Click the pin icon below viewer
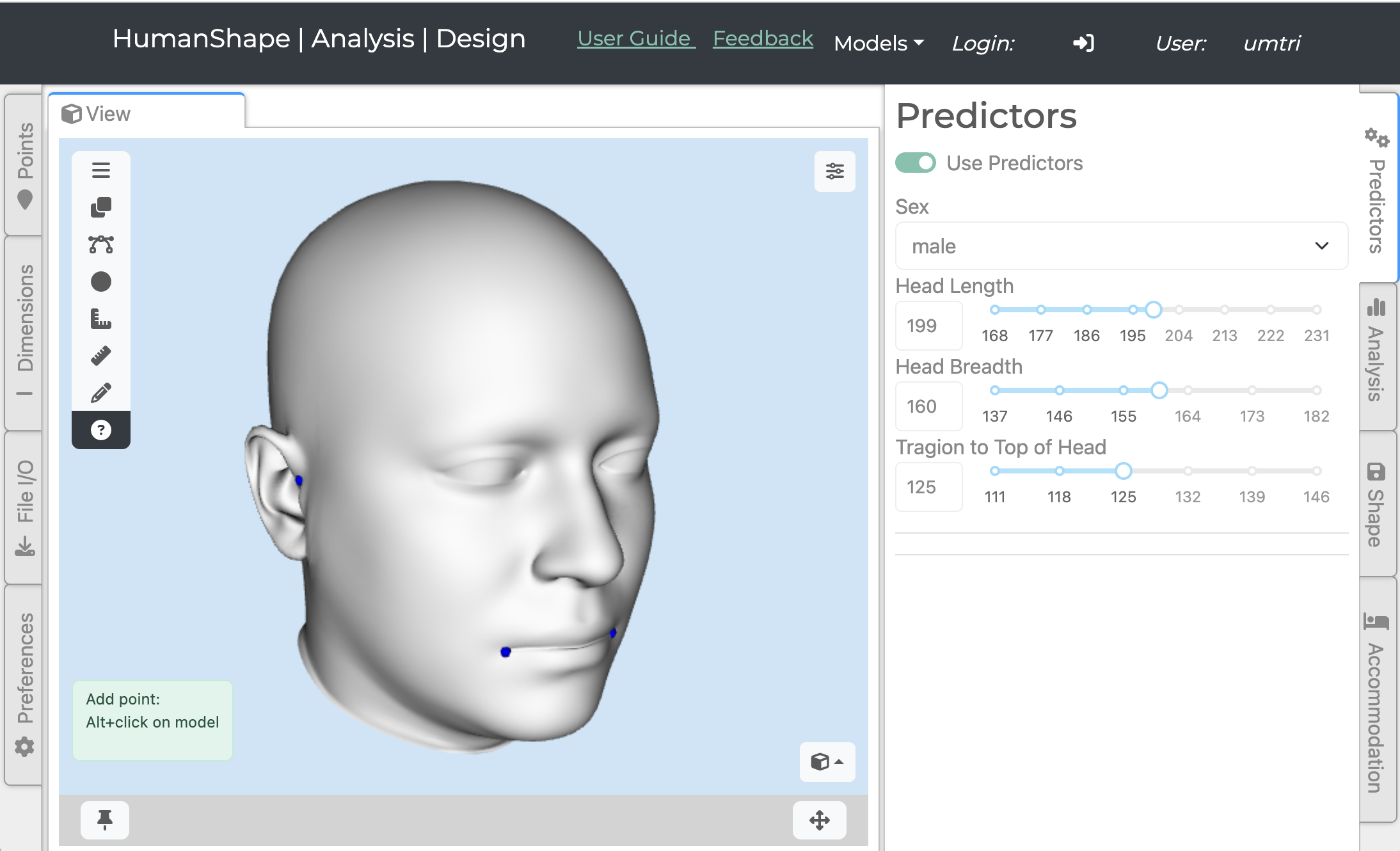Image resolution: width=1400 pixels, height=851 pixels. 104,820
